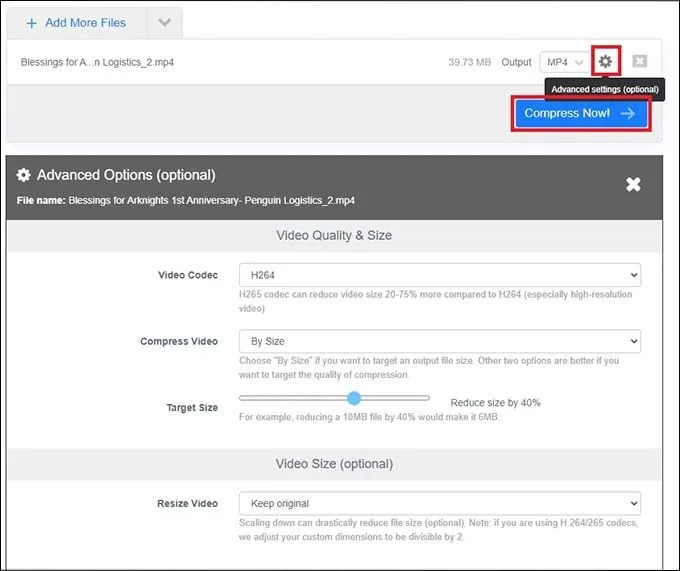Open Advanced settings gear icon
This screenshot has height=571, width=680.
pos(605,61)
